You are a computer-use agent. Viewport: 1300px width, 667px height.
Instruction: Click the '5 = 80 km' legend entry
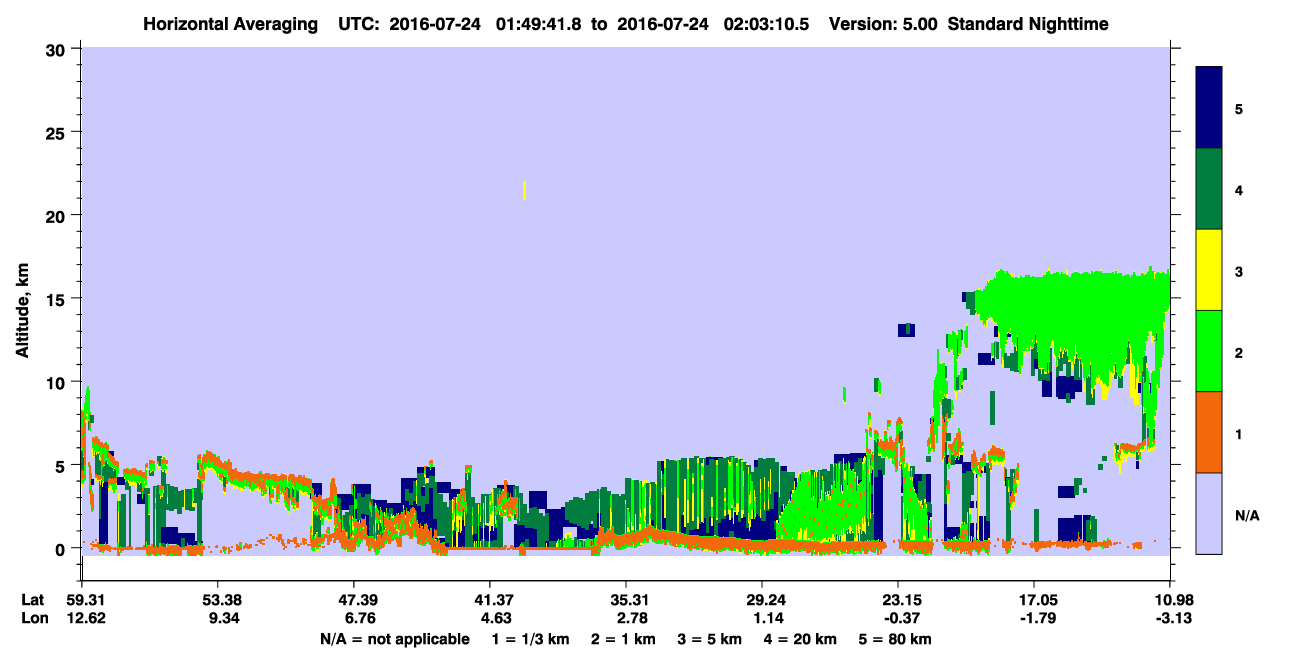pyautogui.click(x=897, y=639)
